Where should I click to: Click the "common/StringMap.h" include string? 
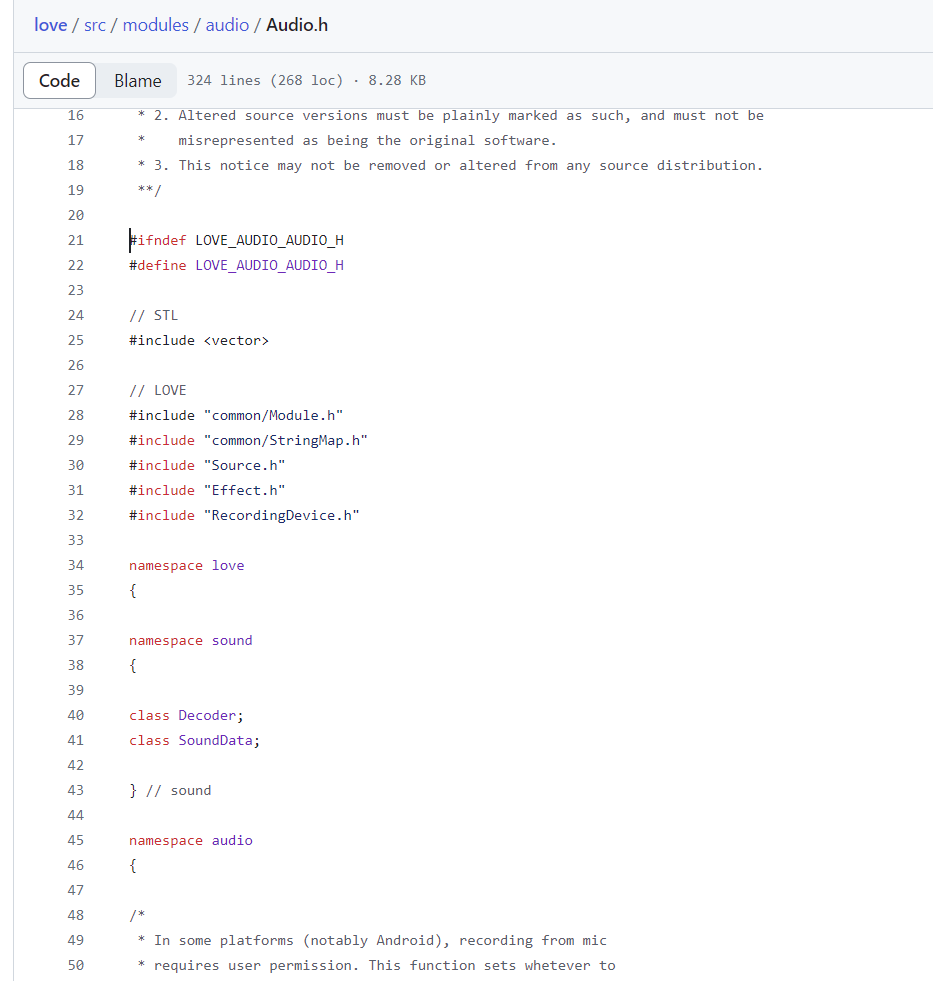click(286, 440)
